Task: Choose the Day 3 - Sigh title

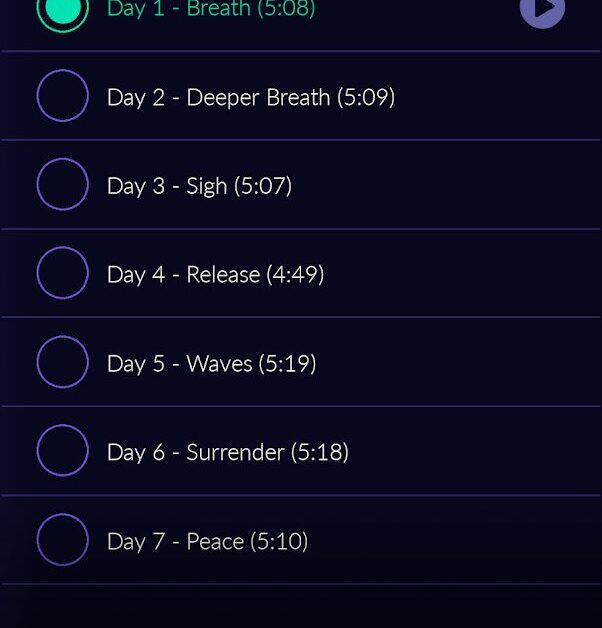Action: [x=167, y=186]
